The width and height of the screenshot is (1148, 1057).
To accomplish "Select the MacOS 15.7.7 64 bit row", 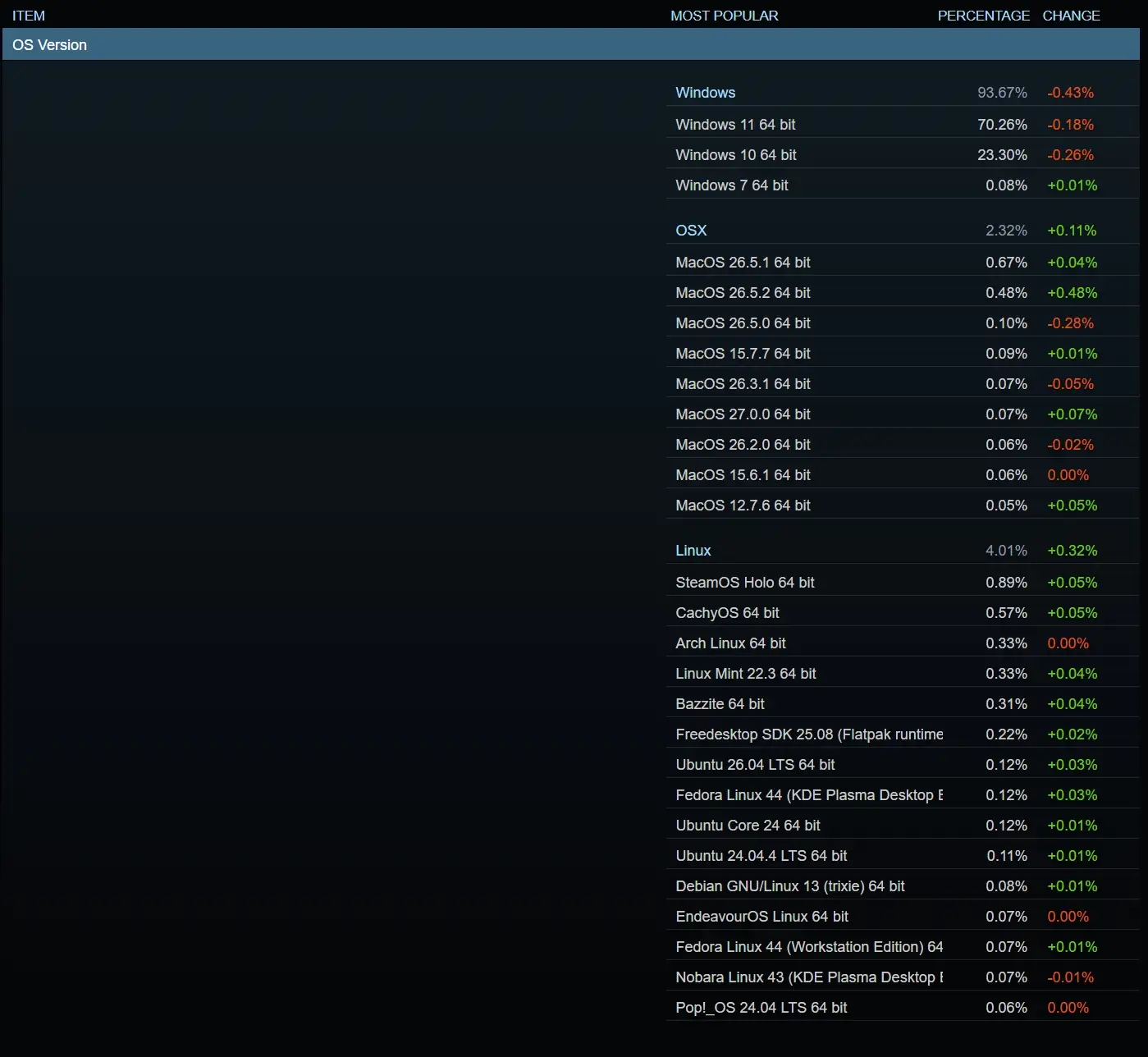I will pyautogui.click(x=903, y=354).
